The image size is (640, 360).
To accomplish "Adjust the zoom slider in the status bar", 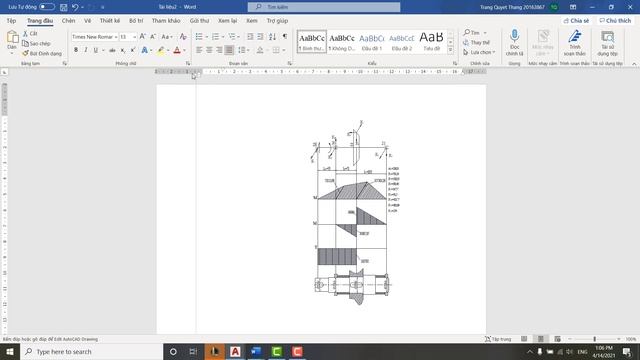I will 594,339.
